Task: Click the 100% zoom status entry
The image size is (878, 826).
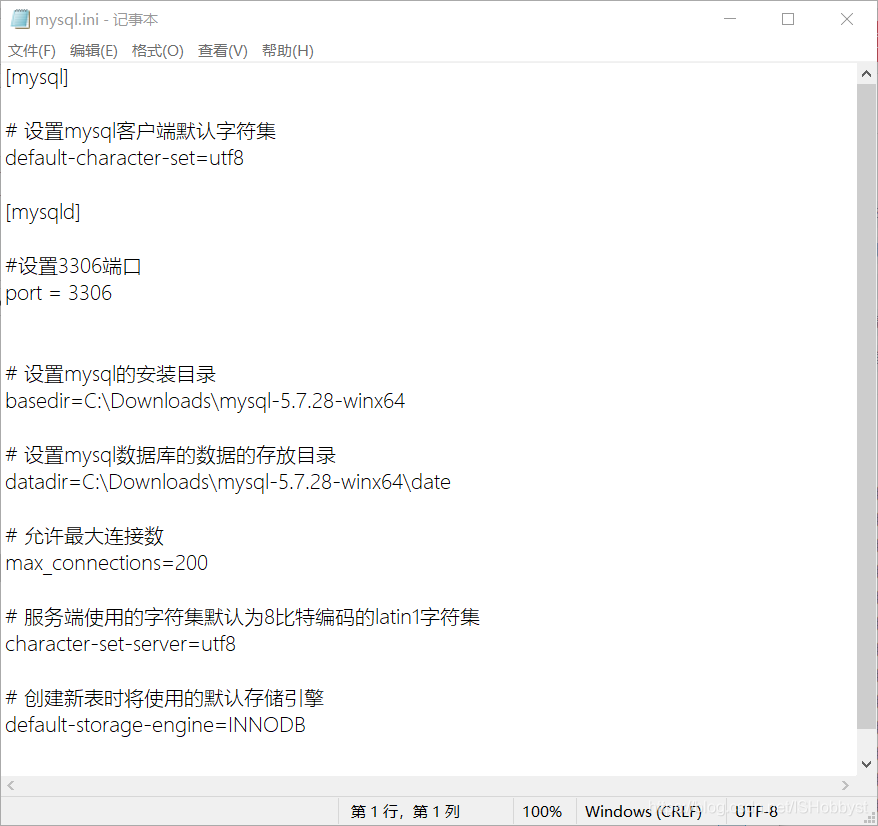Action: click(x=542, y=811)
